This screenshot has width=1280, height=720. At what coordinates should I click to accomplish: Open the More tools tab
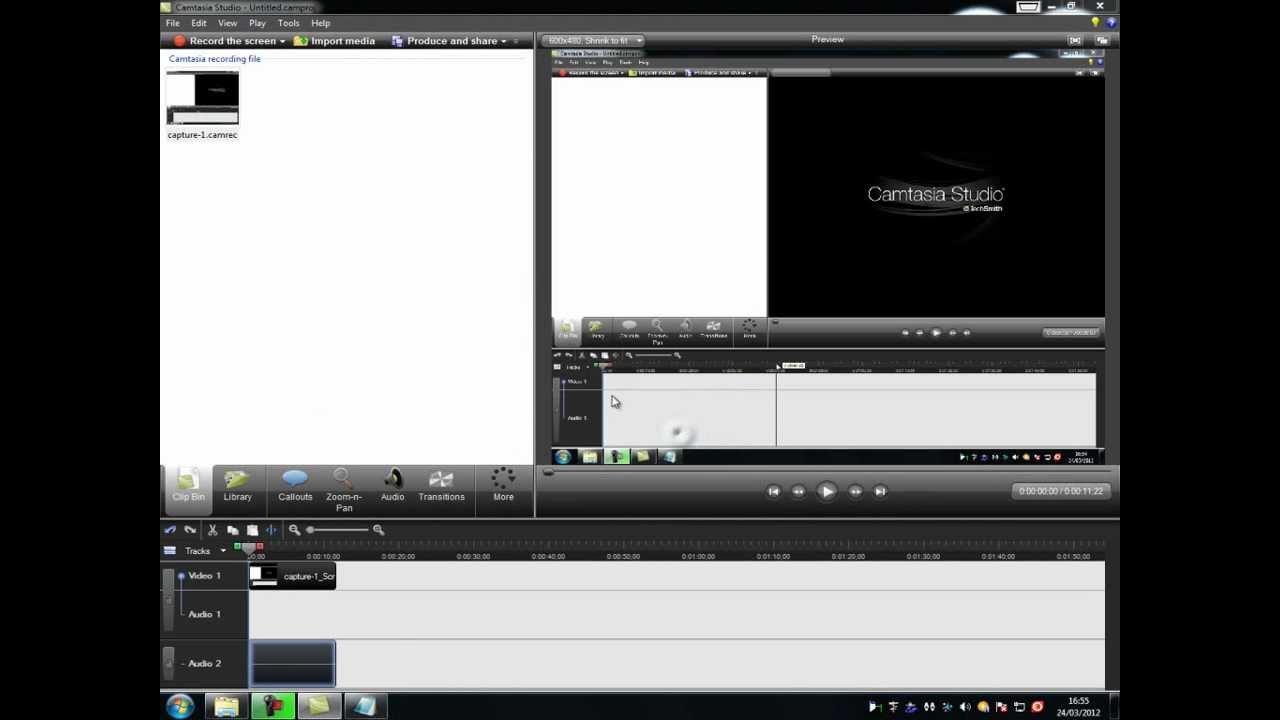[503, 486]
